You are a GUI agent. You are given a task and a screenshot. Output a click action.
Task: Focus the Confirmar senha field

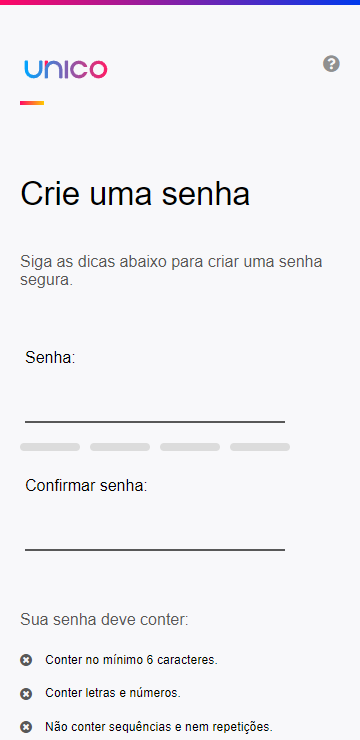point(155,533)
